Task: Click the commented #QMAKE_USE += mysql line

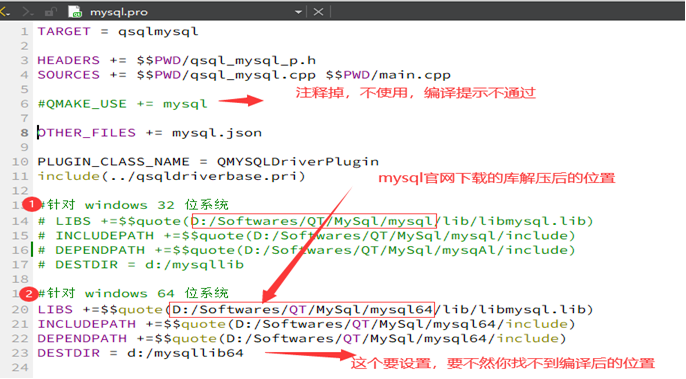Action: [x=122, y=104]
